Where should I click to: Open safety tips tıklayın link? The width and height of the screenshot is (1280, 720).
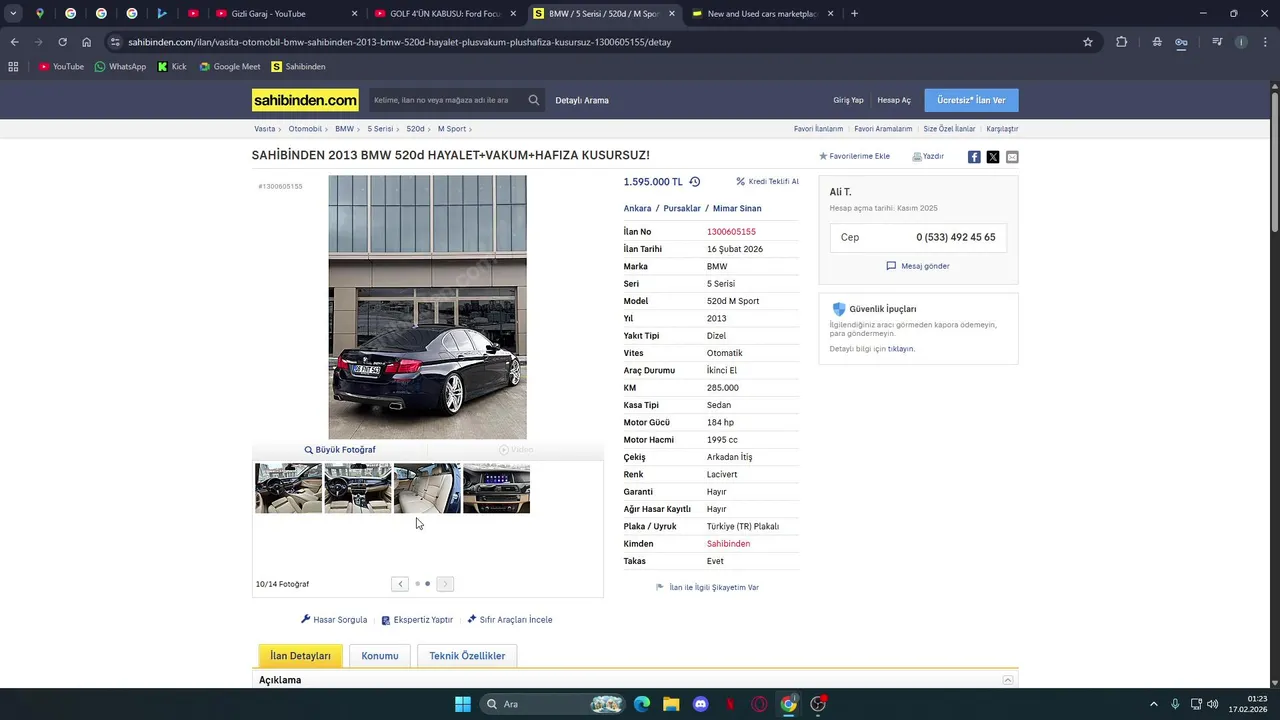[x=901, y=349]
